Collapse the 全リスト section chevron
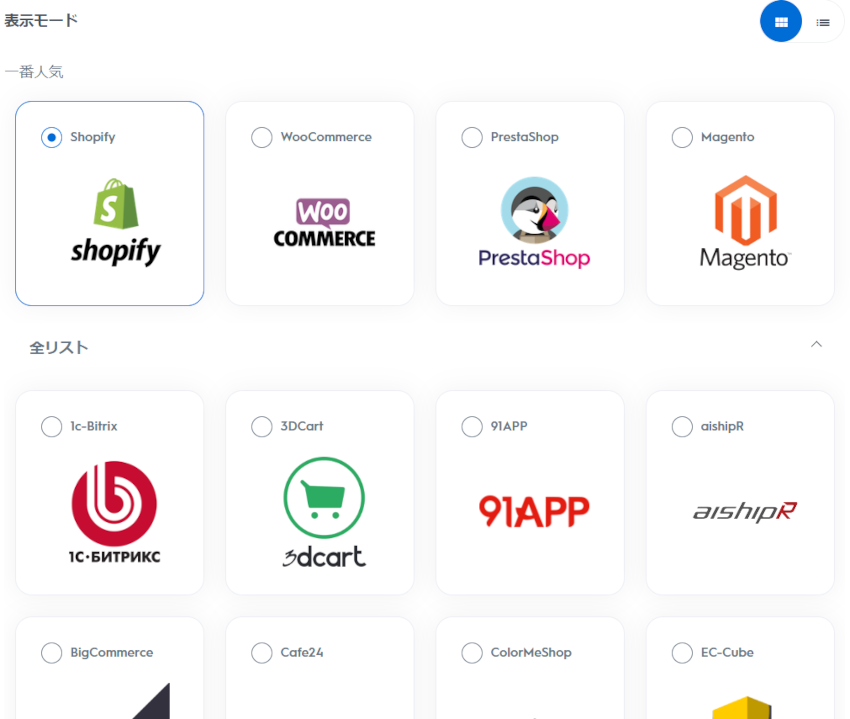Viewport: 850px width, 719px height. pos(816,344)
